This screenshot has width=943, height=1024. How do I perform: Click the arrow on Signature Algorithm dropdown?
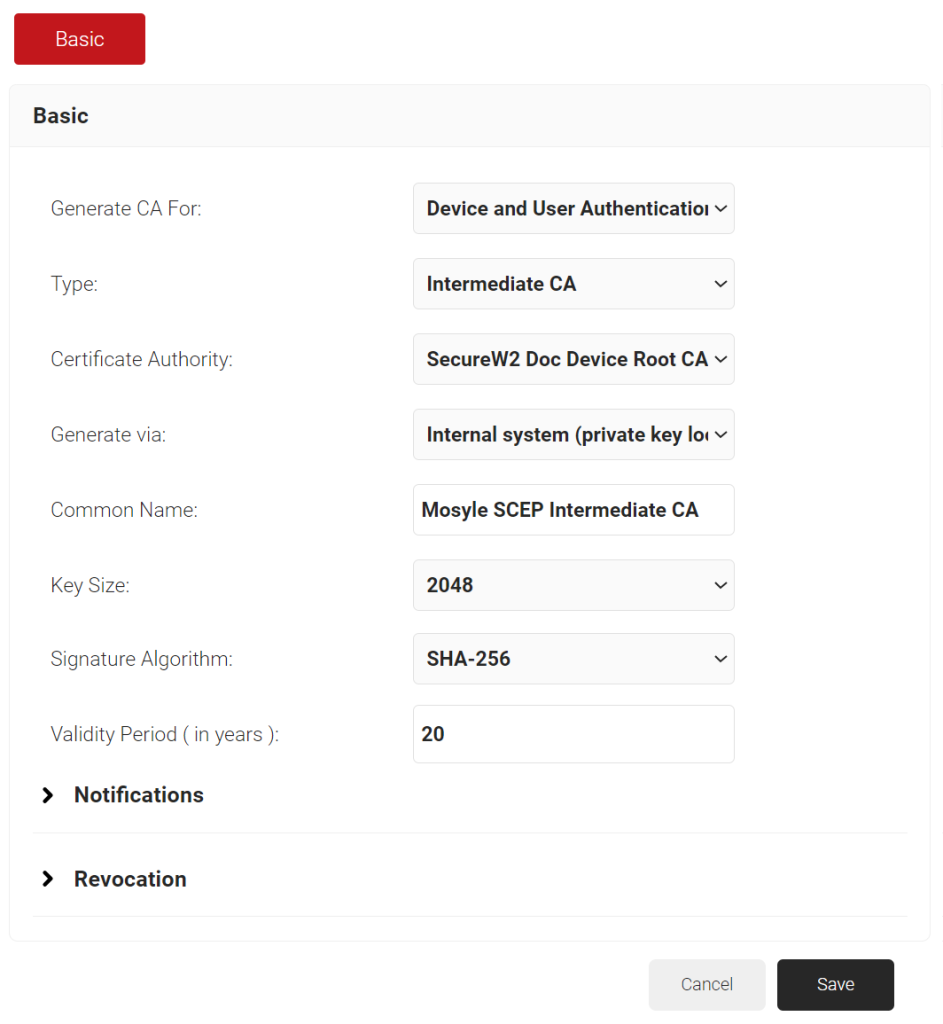719,659
